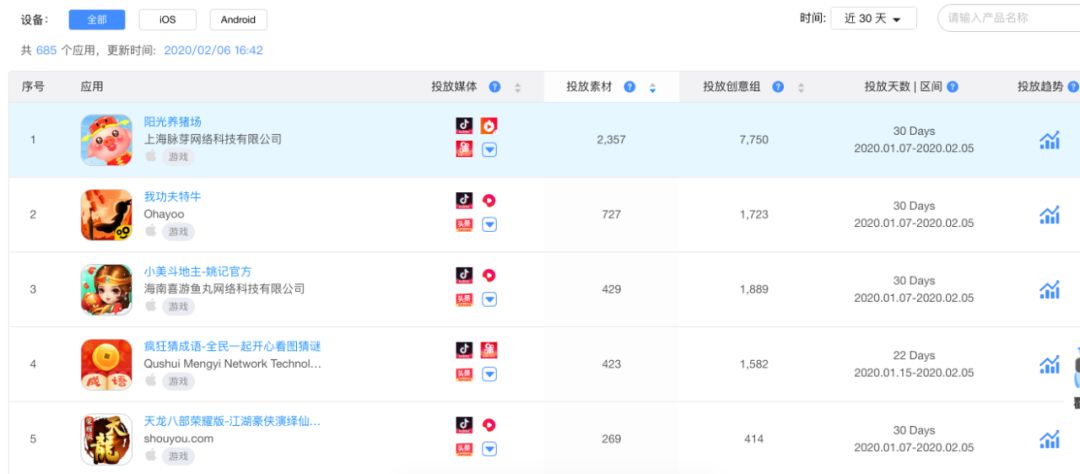The width and height of the screenshot is (1080, 474).
Task: View trend chart for 我功夫特牛
Action: (1049, 215)
